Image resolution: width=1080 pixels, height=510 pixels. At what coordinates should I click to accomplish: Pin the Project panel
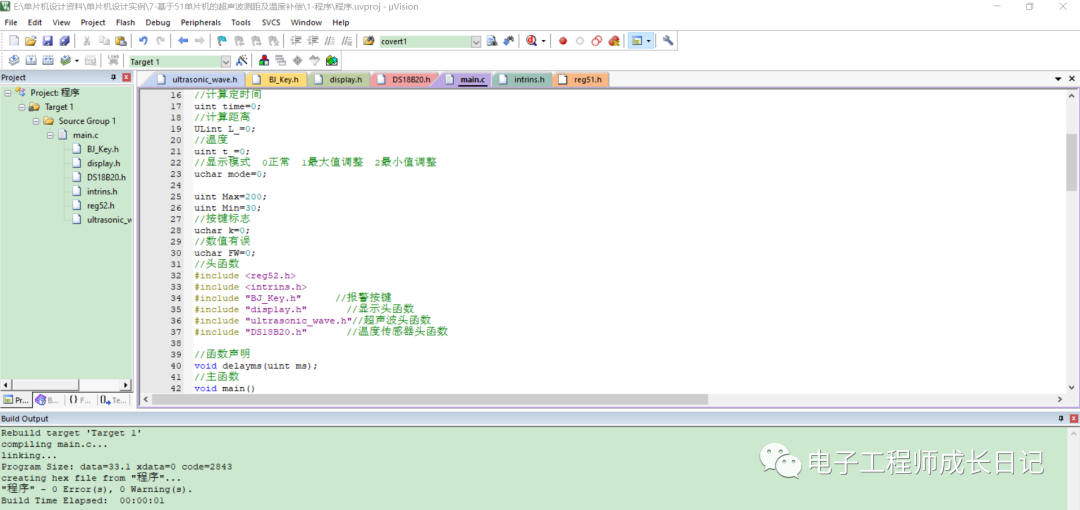pos(114,78)
